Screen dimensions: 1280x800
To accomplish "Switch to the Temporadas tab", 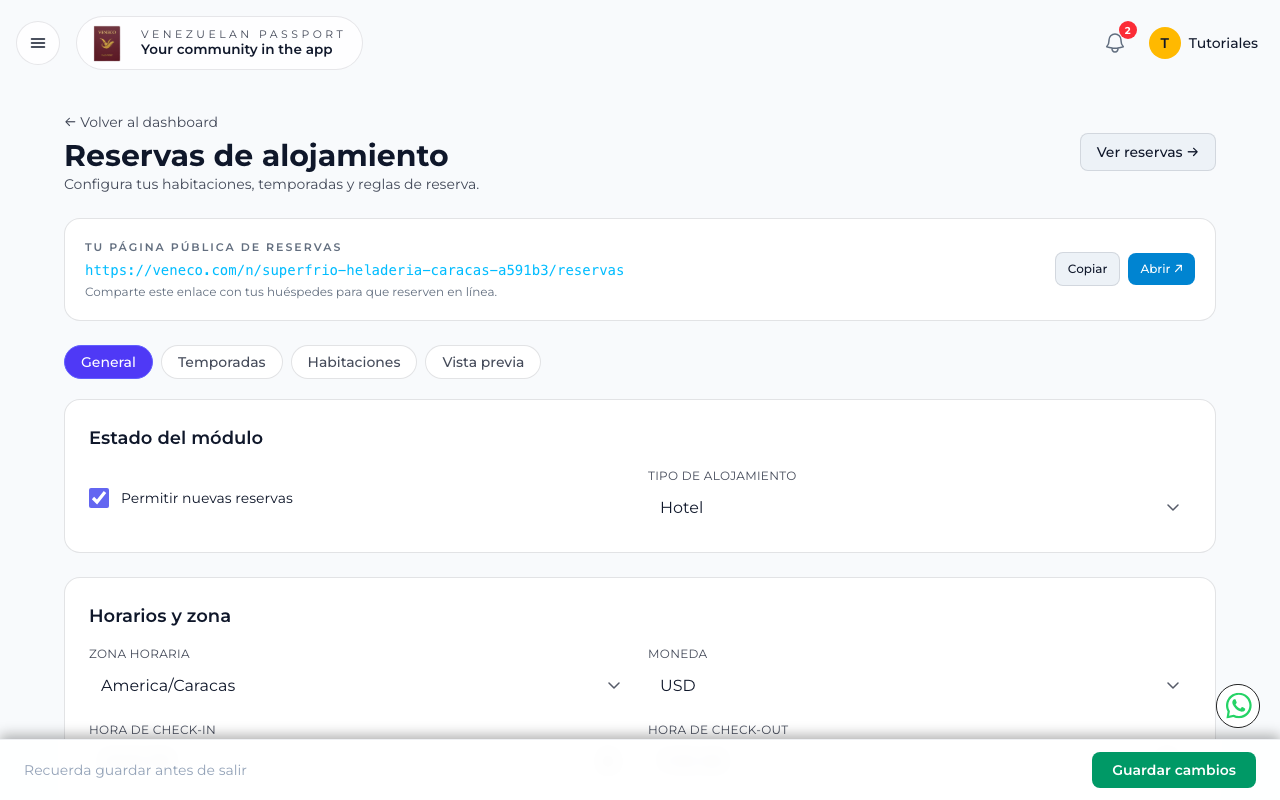I will click(x=222, y=362).
